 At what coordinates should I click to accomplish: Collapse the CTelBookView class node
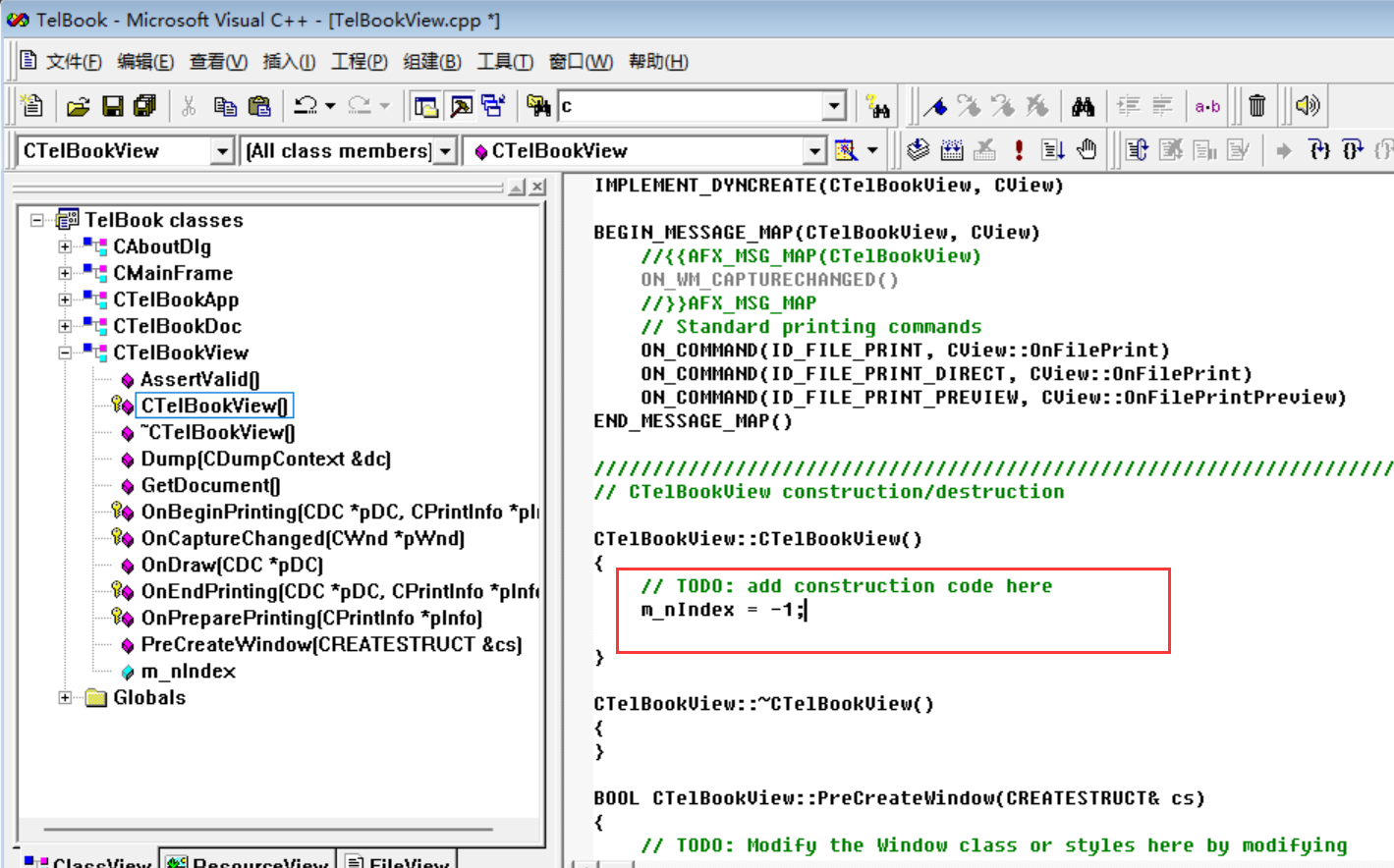click(x=65, y=353)
